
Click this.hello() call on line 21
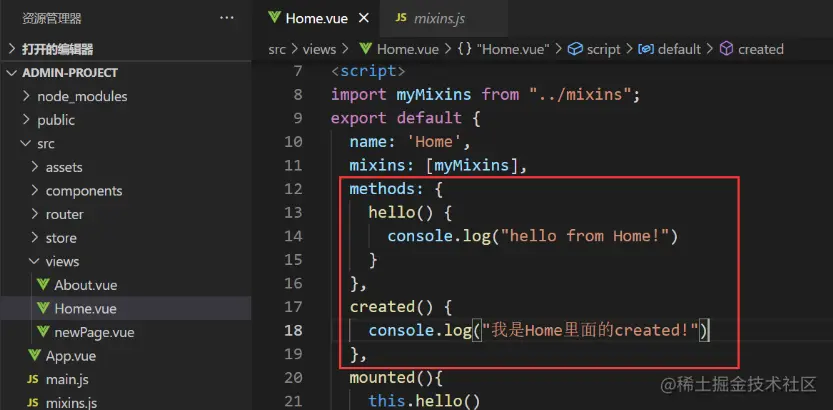424,400
